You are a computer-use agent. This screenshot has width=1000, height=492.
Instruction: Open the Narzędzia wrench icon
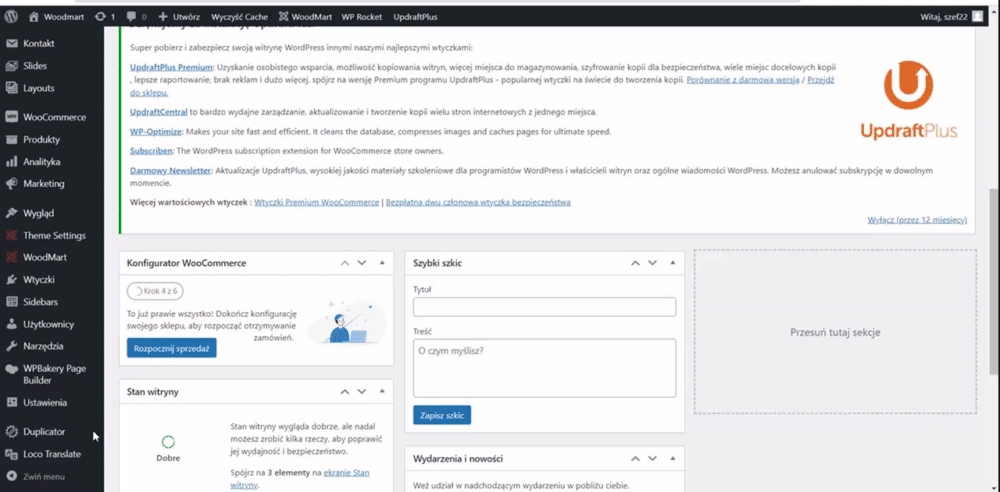click(x=11, y=346)
